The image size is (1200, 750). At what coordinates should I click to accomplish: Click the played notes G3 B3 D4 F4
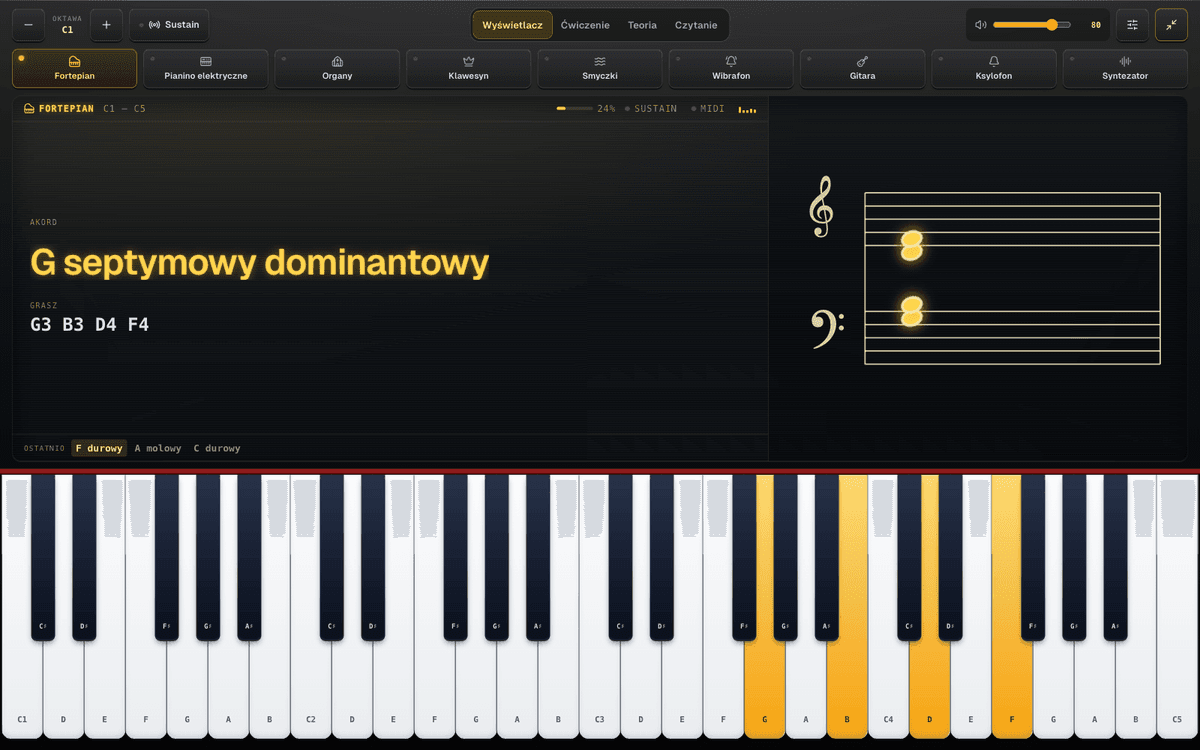[90, 324]
